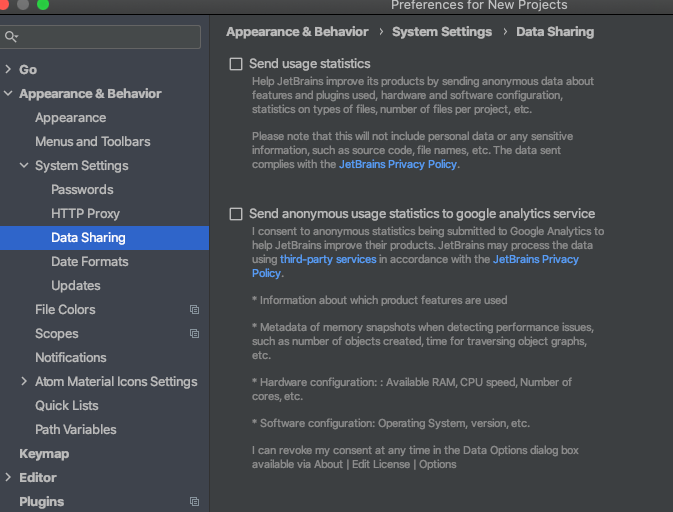Image resolution: width=673 pixels, height=512 pixels.
Task: Tick the Send anonymous usage statistics to Google Analytics checkbox
Action: pos(236,214)
